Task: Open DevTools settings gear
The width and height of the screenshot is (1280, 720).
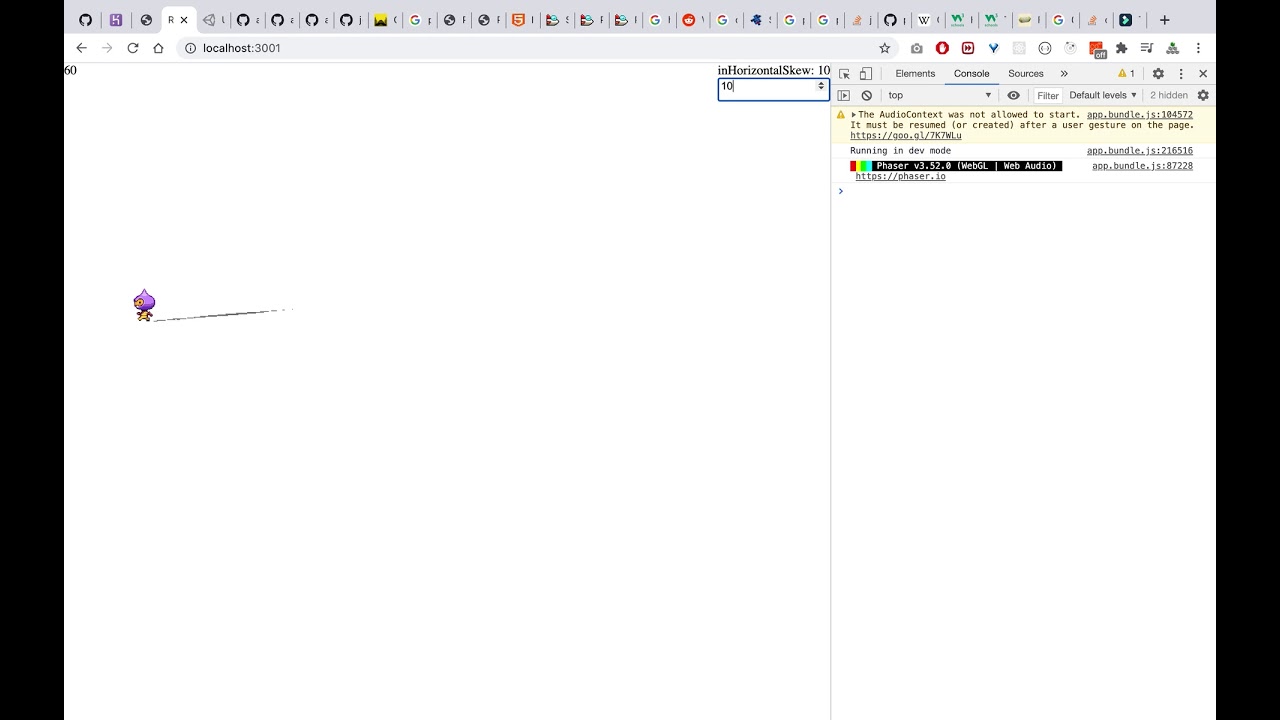Action: pos(1158,74)
